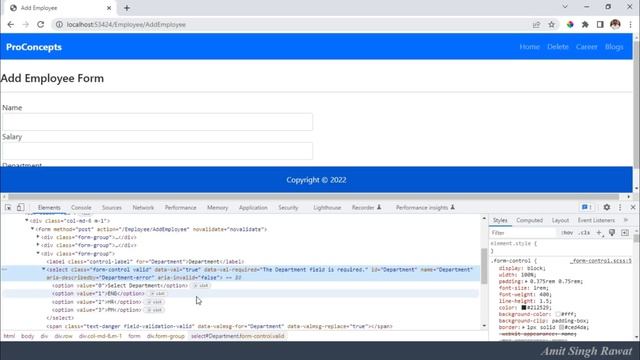Select the Layout sub-tab
640x360 pixels.
(560, 220)
